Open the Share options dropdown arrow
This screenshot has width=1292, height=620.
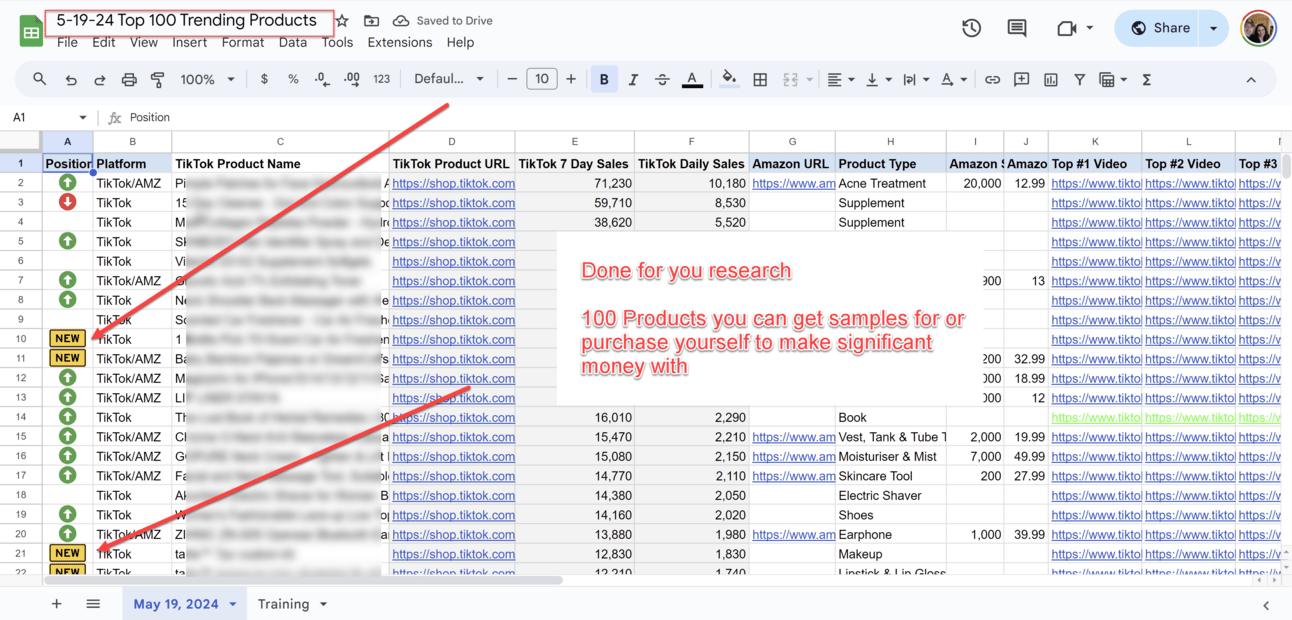pyautogui.click(x=1214, y=28)
